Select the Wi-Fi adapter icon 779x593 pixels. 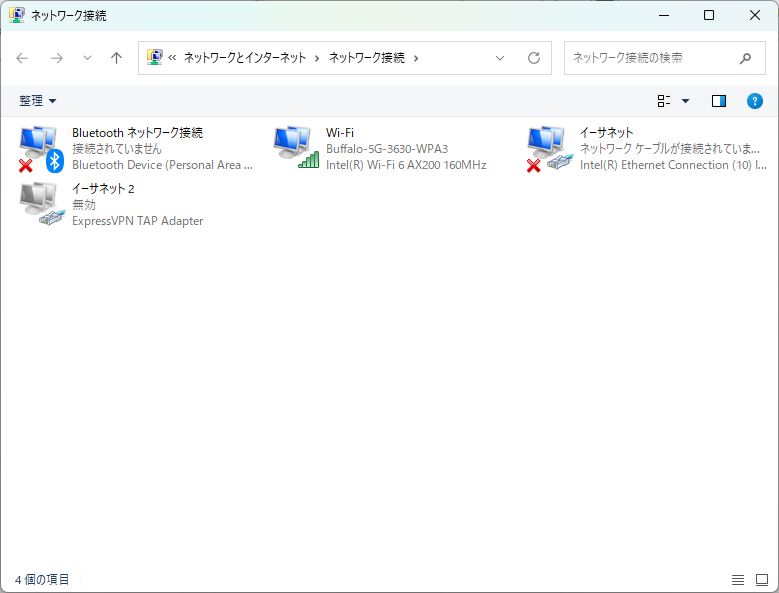295,148
